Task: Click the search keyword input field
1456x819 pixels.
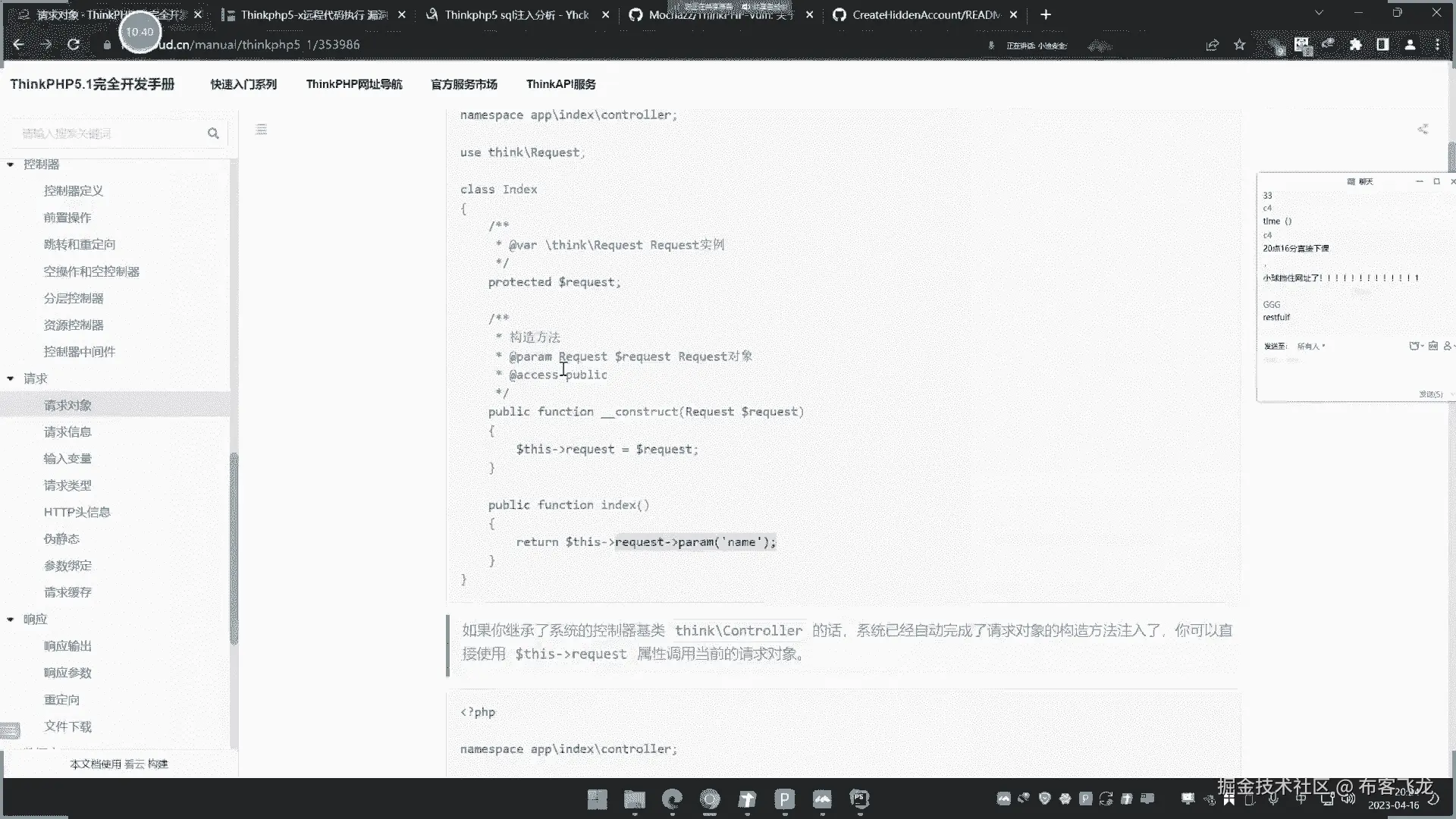Action: 106,133
